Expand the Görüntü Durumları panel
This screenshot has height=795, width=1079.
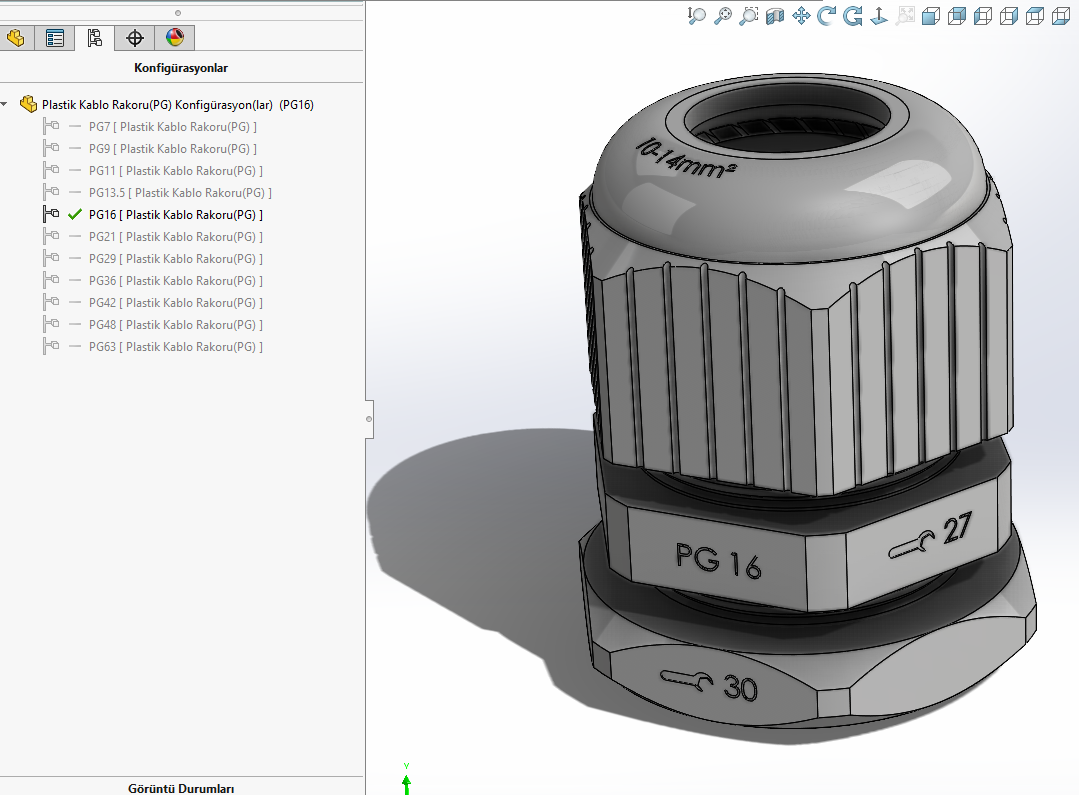point(181,788)
